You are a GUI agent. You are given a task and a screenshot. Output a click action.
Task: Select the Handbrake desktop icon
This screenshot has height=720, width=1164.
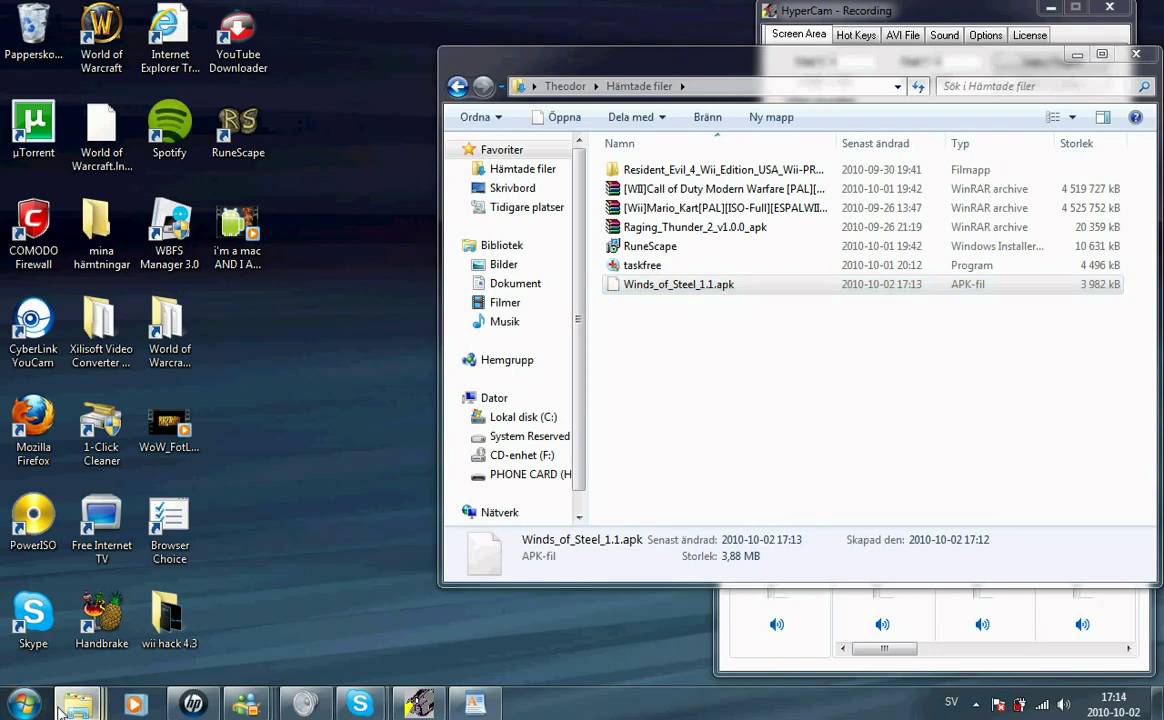102,621
